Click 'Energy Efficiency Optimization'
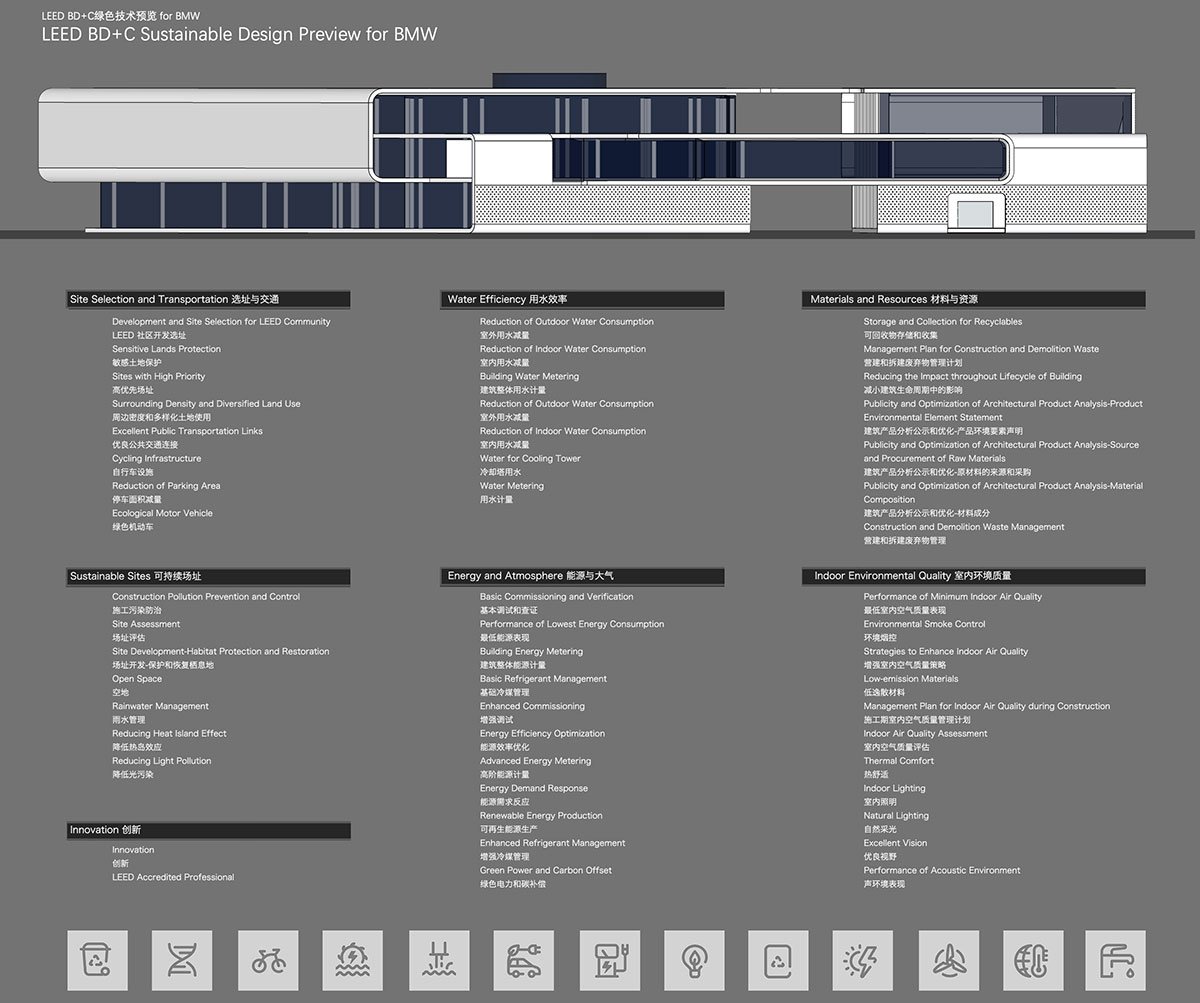The width and height of the screenshot is (1200, 1003). coord(542,733)
